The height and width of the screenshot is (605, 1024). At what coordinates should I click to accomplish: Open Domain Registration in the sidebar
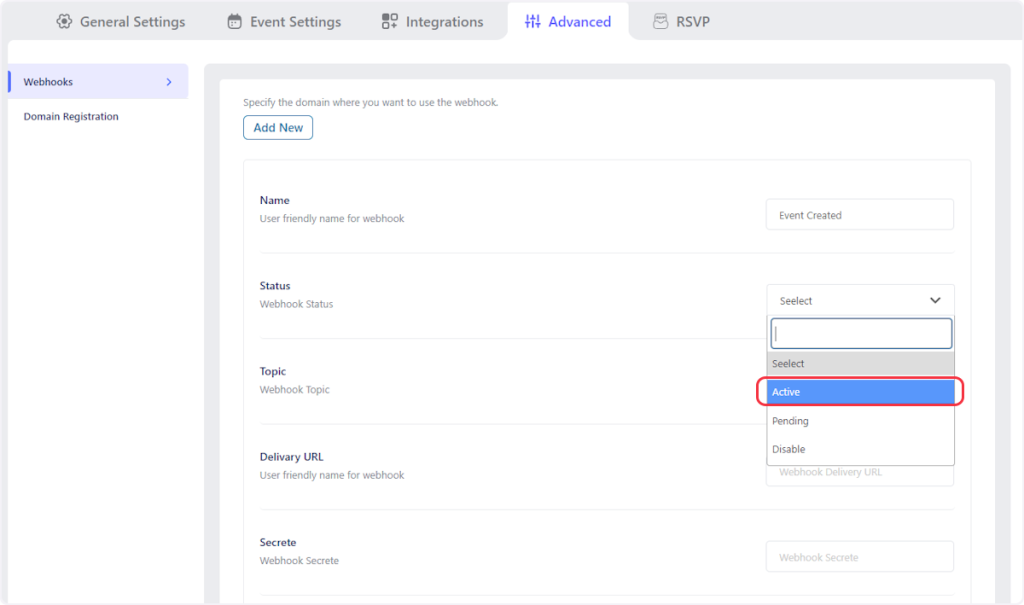click(71, 117)
